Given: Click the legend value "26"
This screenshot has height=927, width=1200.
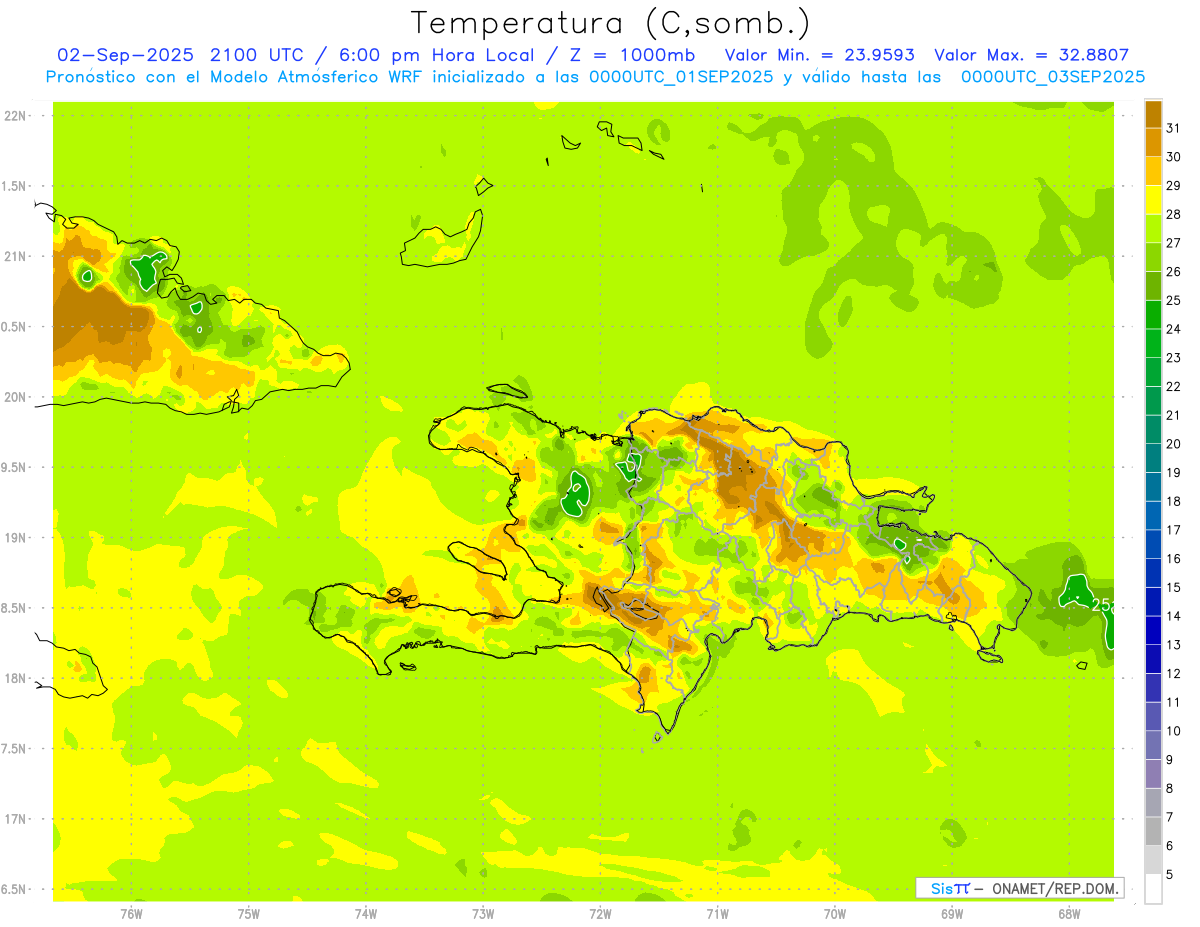Looking at the screenshot, I should click(1173, 272).
